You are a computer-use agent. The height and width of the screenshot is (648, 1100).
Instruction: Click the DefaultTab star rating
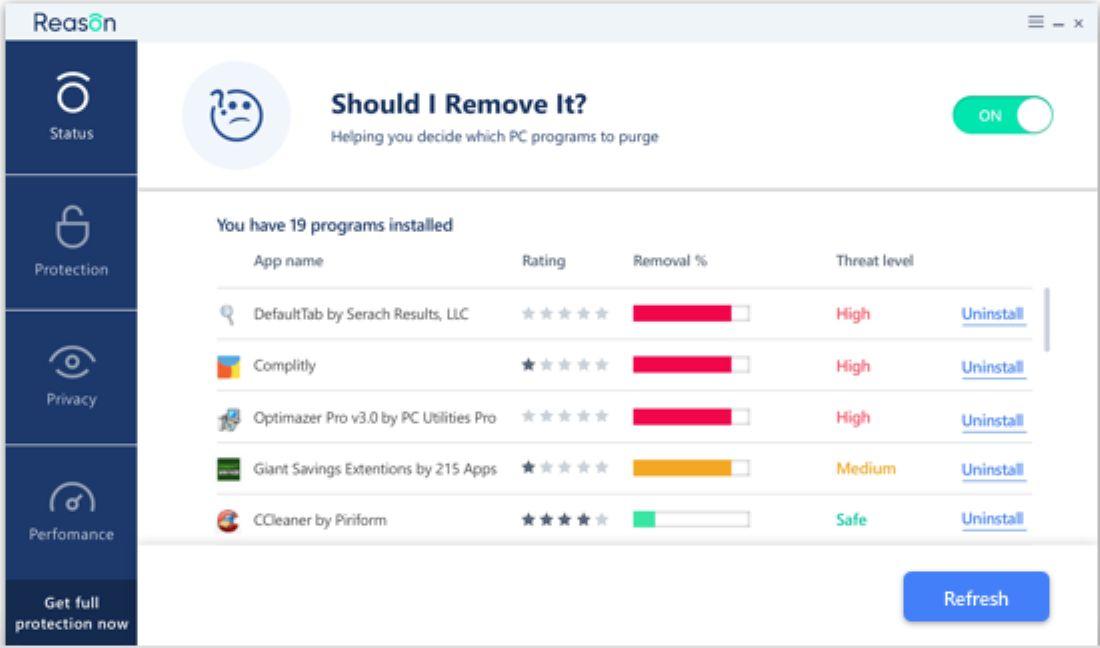pos(565,313)
